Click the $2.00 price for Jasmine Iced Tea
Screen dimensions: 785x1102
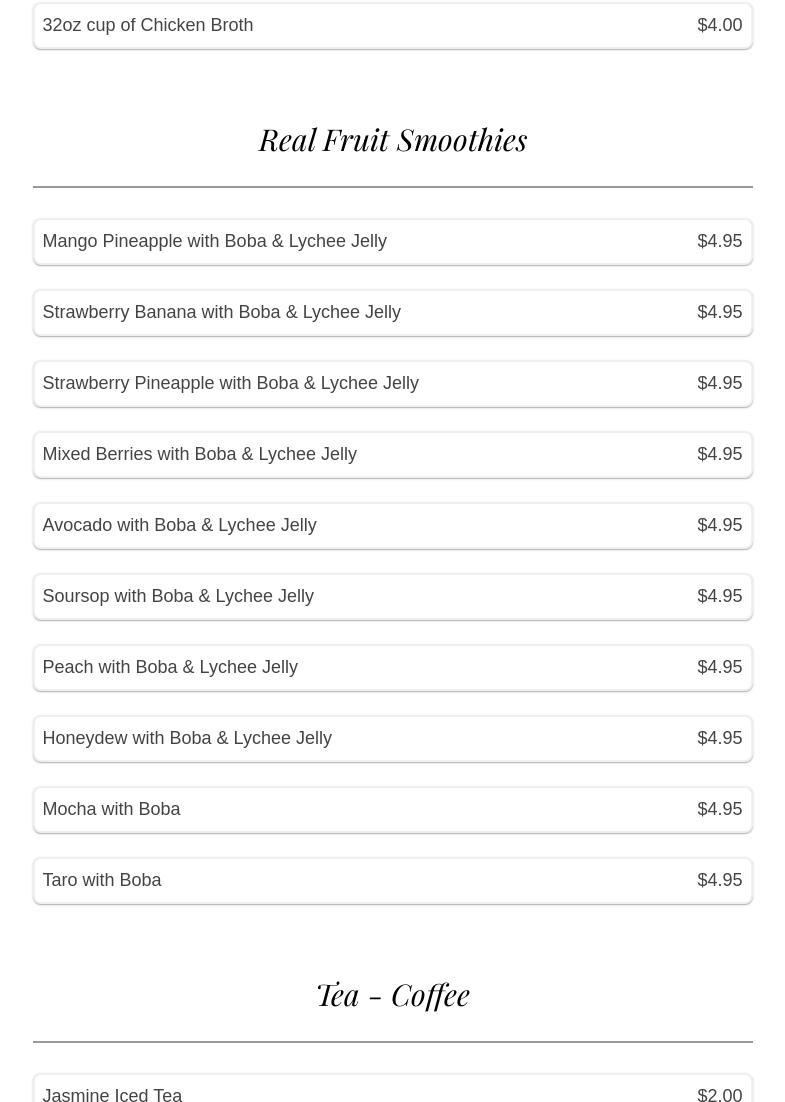point(719,1094)
